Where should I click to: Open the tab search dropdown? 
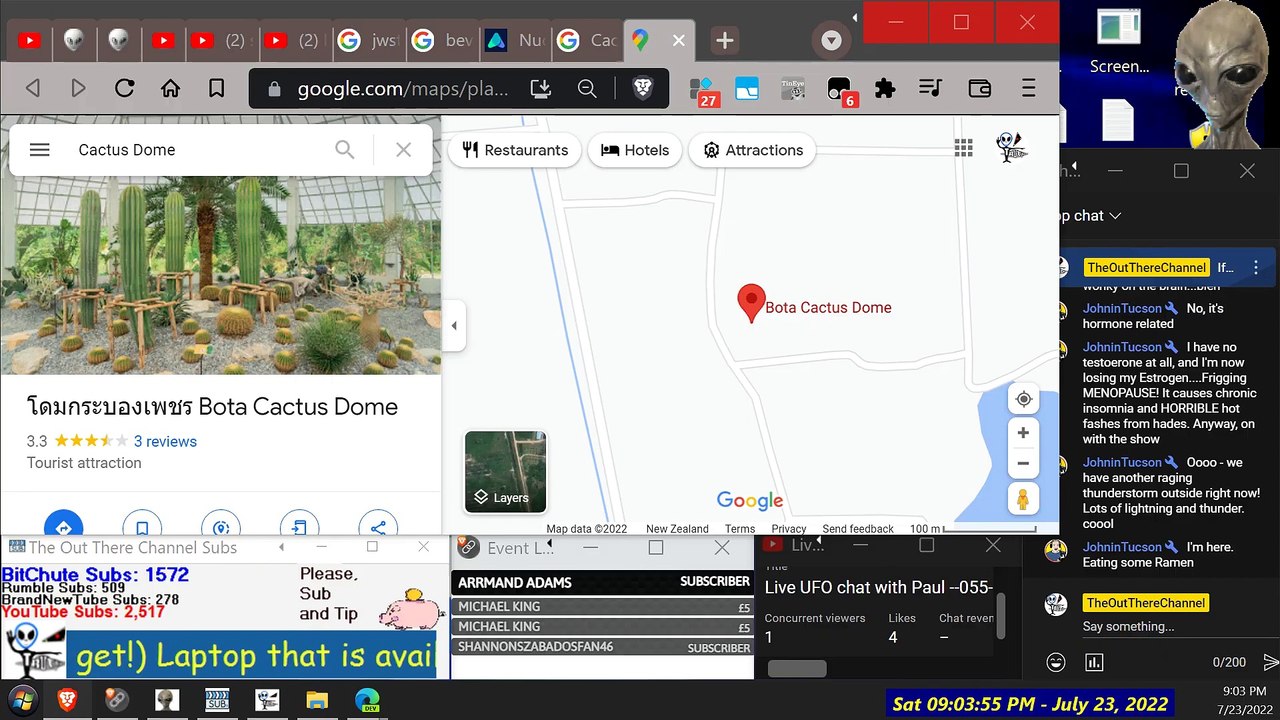click(831, 41)
